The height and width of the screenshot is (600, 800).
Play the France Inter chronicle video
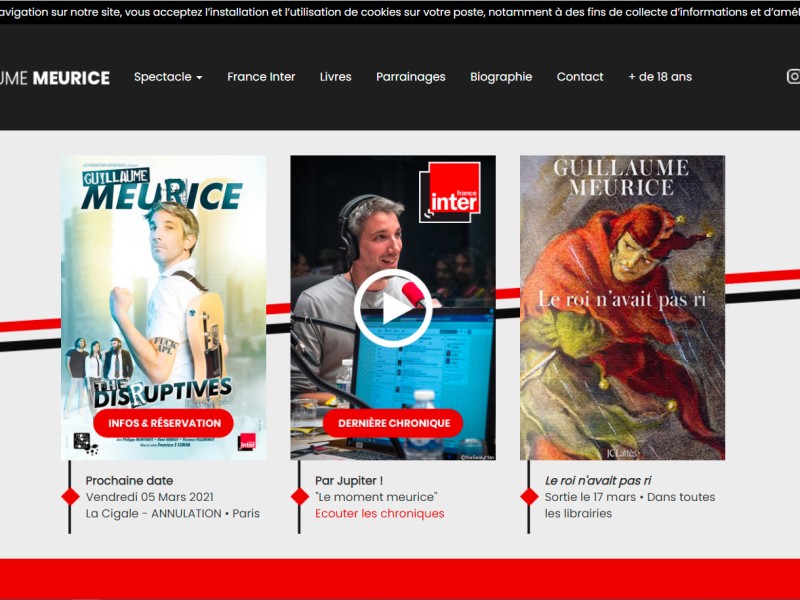tap(393, 308)
